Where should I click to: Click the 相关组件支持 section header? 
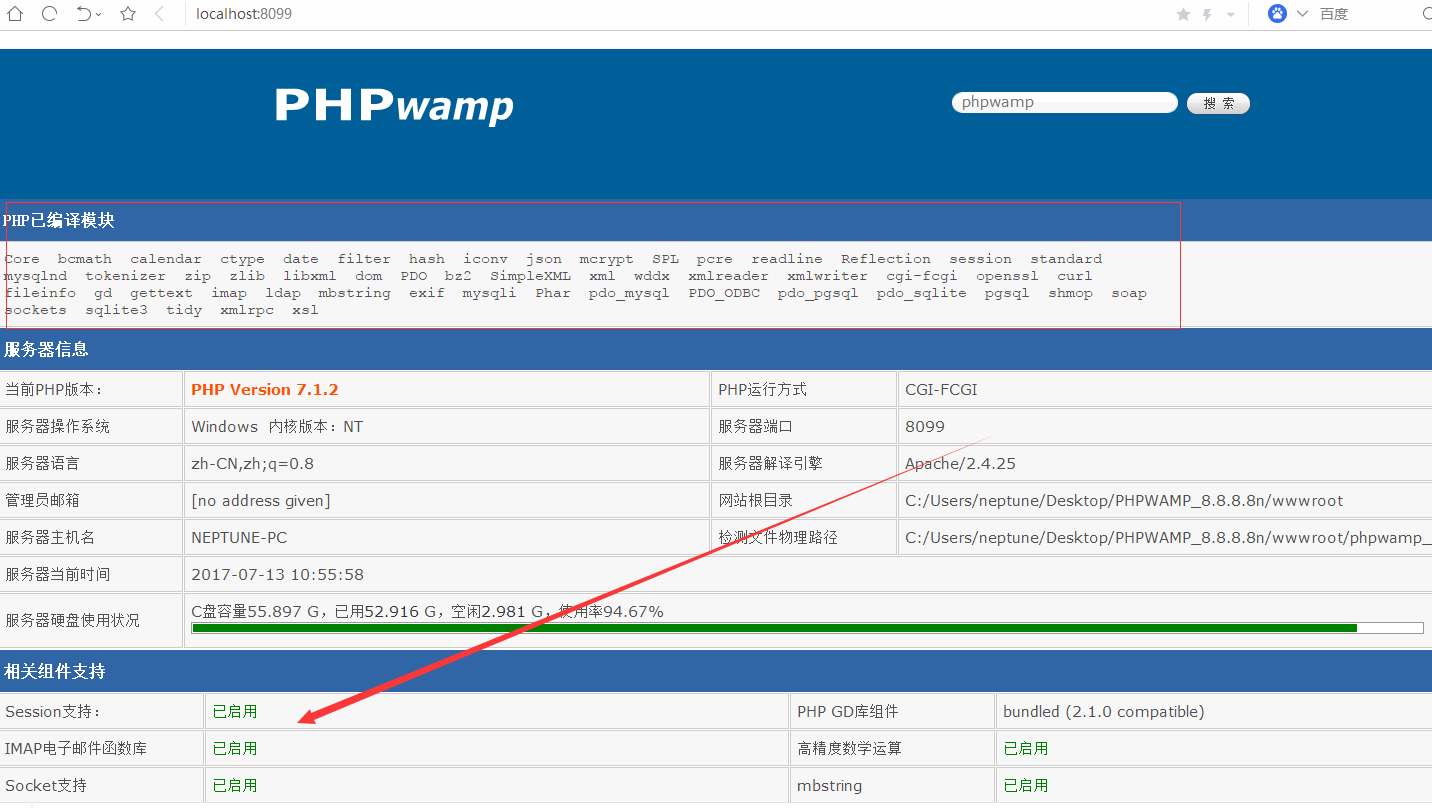[716, 671]
